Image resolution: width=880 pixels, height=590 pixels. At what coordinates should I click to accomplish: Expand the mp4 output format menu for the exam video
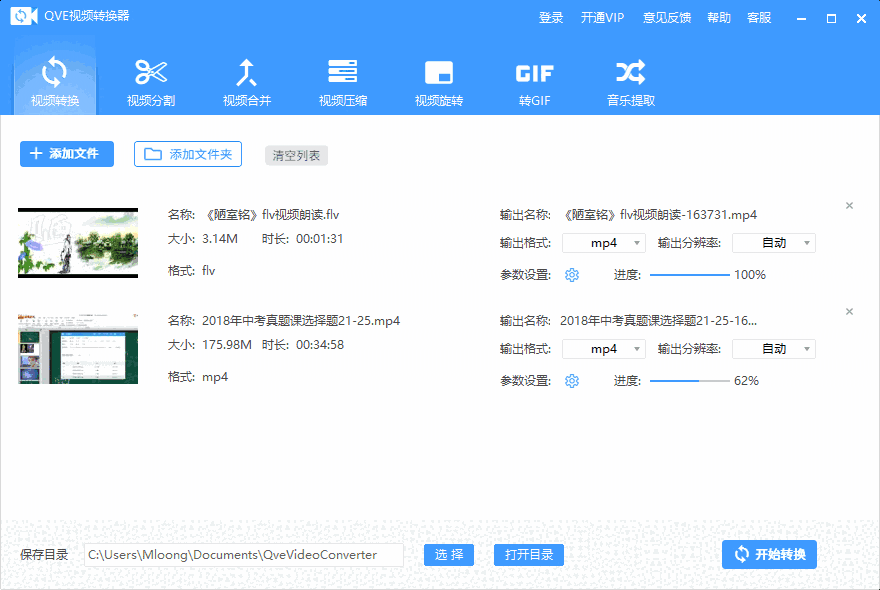(x=603, y=348)
